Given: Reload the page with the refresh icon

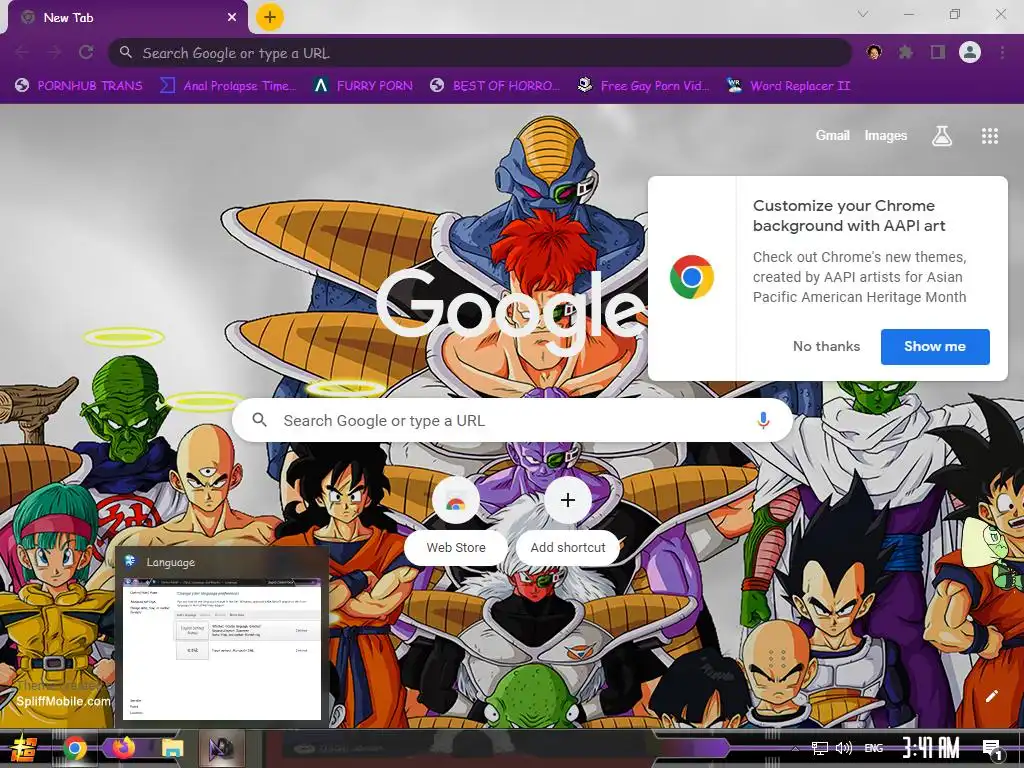Looking at the screenshot, I should click(x=86, y=52).
